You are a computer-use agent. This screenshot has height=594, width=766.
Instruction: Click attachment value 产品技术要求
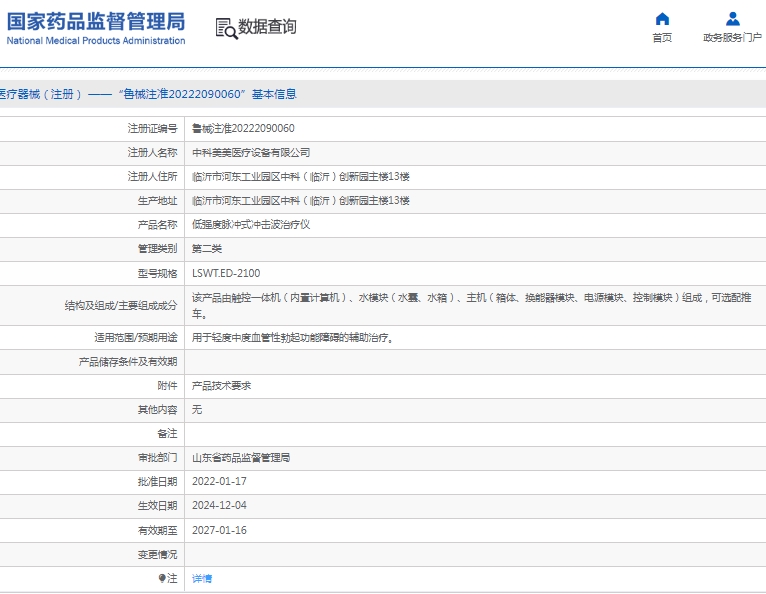click(x=221, y=386)
